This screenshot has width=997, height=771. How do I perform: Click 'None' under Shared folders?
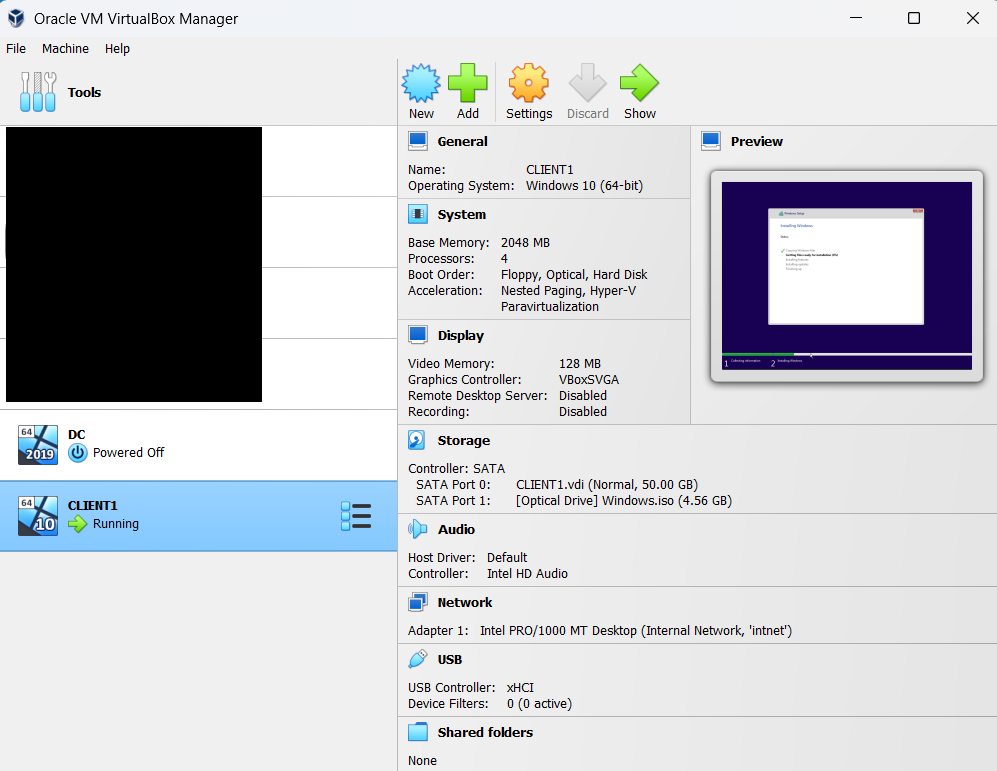tap(422, 761)
